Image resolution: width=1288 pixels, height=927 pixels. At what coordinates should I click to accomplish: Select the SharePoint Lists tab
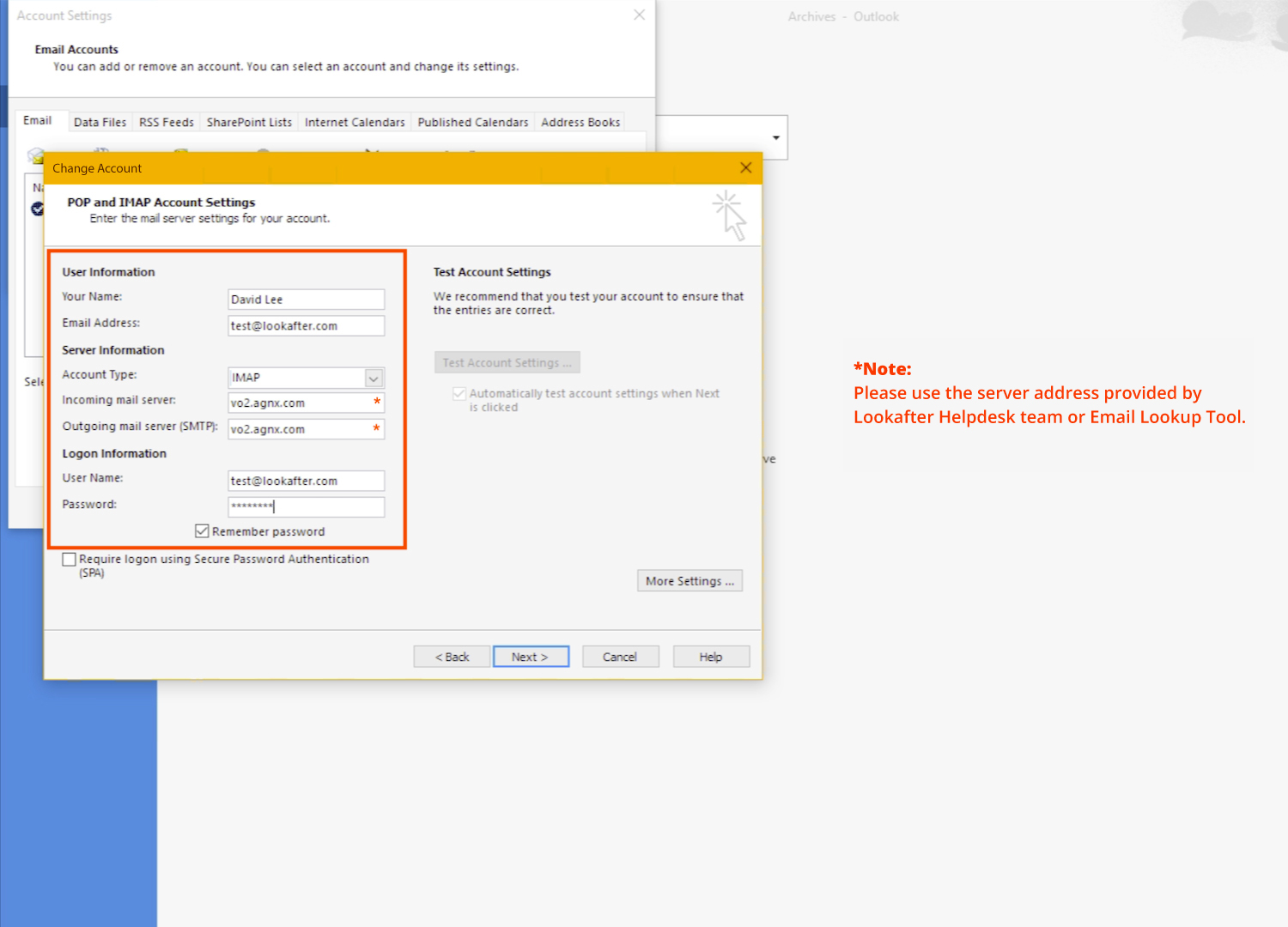249,123
